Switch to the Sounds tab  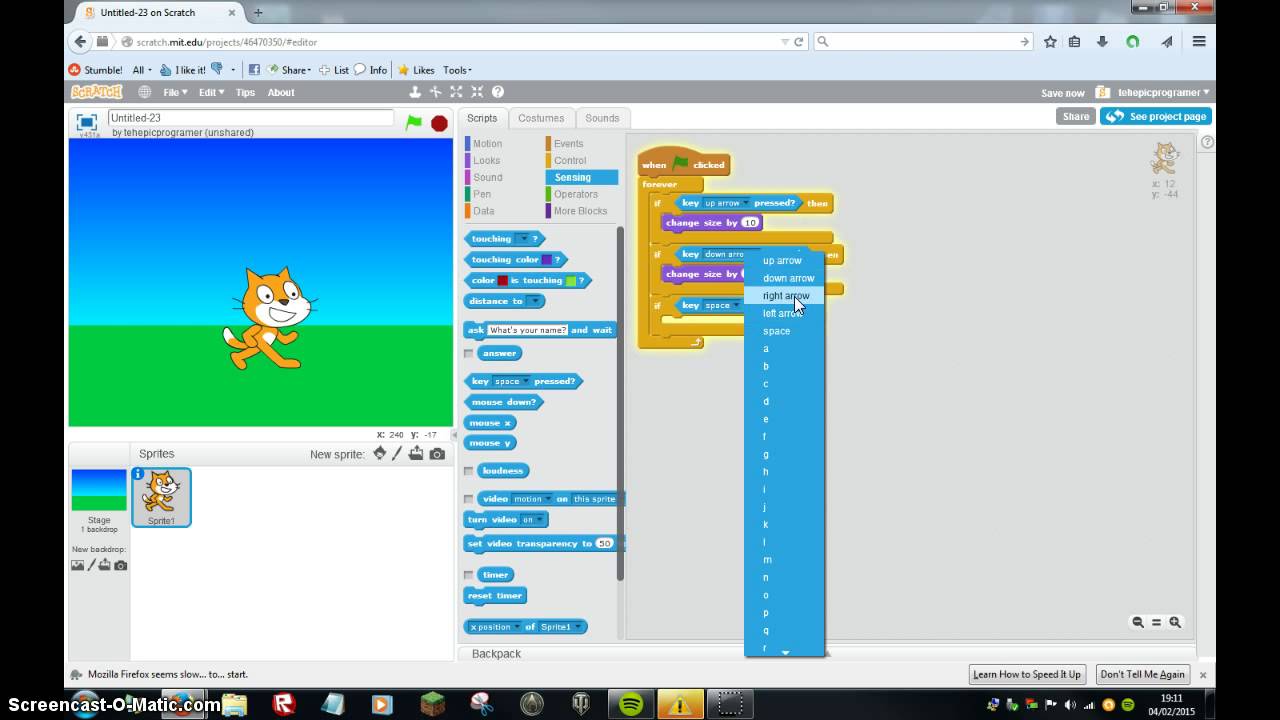point(602,118)
